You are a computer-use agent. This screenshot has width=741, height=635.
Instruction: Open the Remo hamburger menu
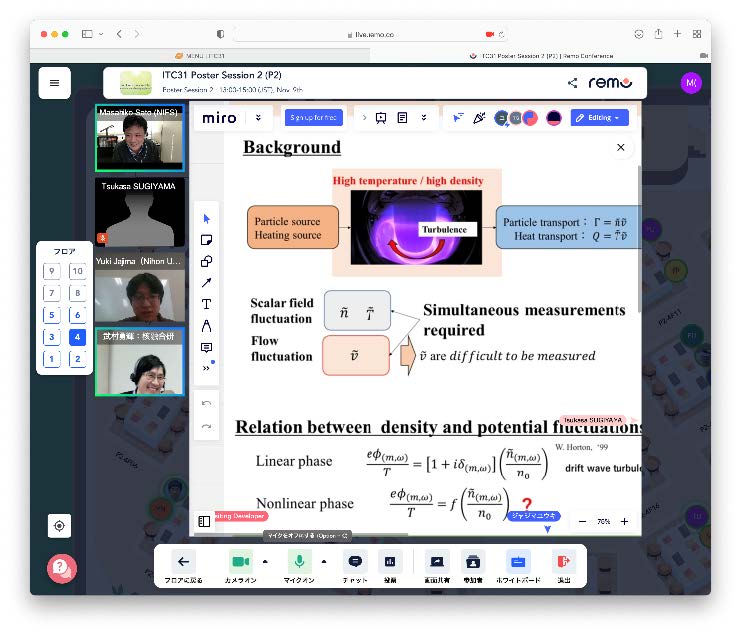click(x=54, y=83)
